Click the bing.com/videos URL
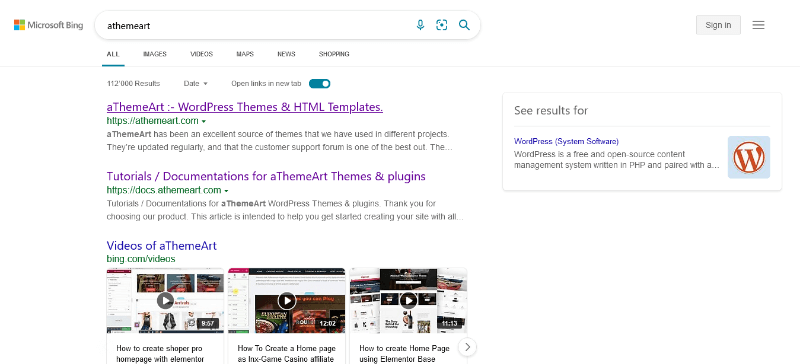Image resolution: width=800 pixels, height=364 pixels. (141, 259)
